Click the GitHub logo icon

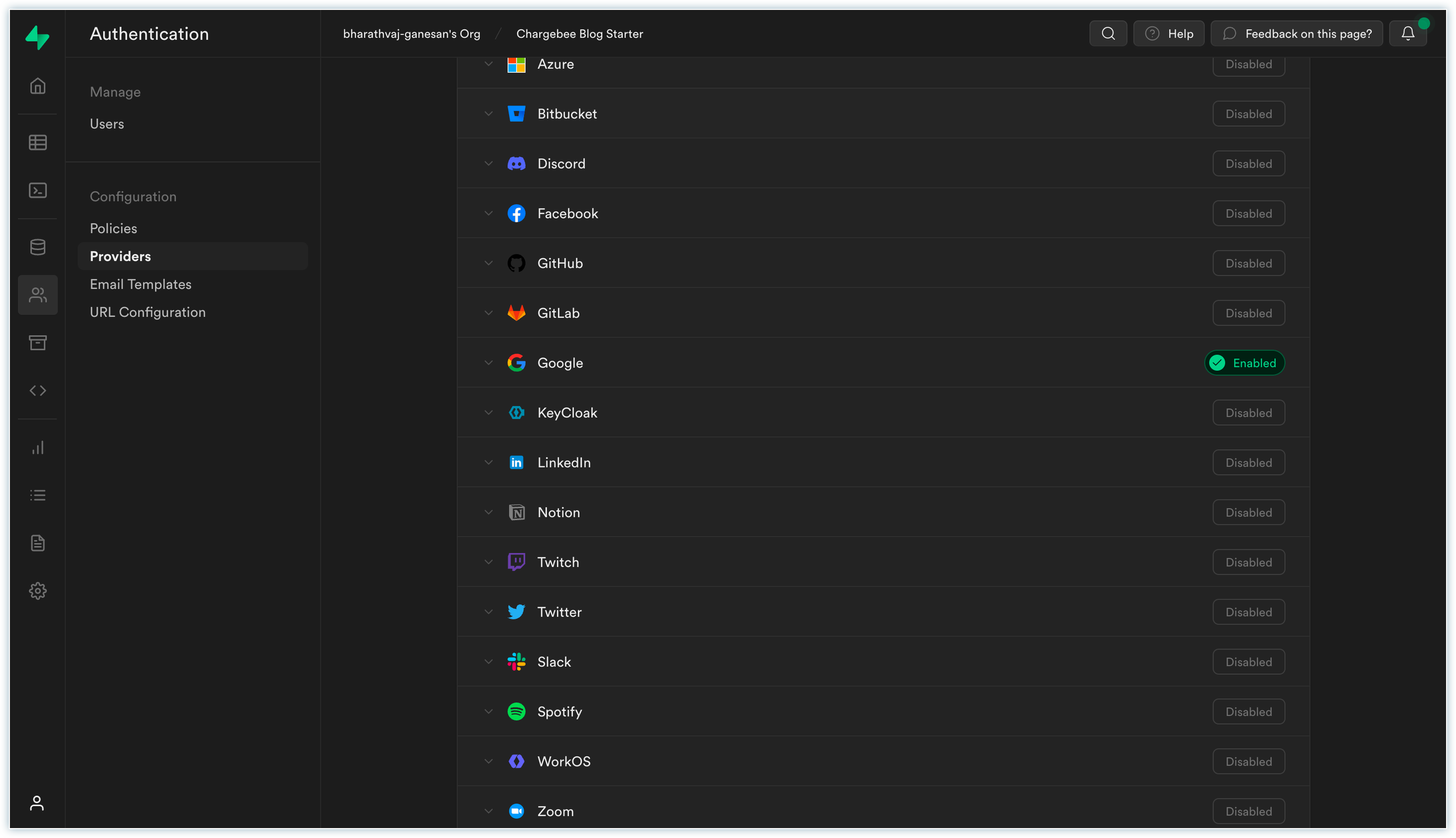pos(516,263)
